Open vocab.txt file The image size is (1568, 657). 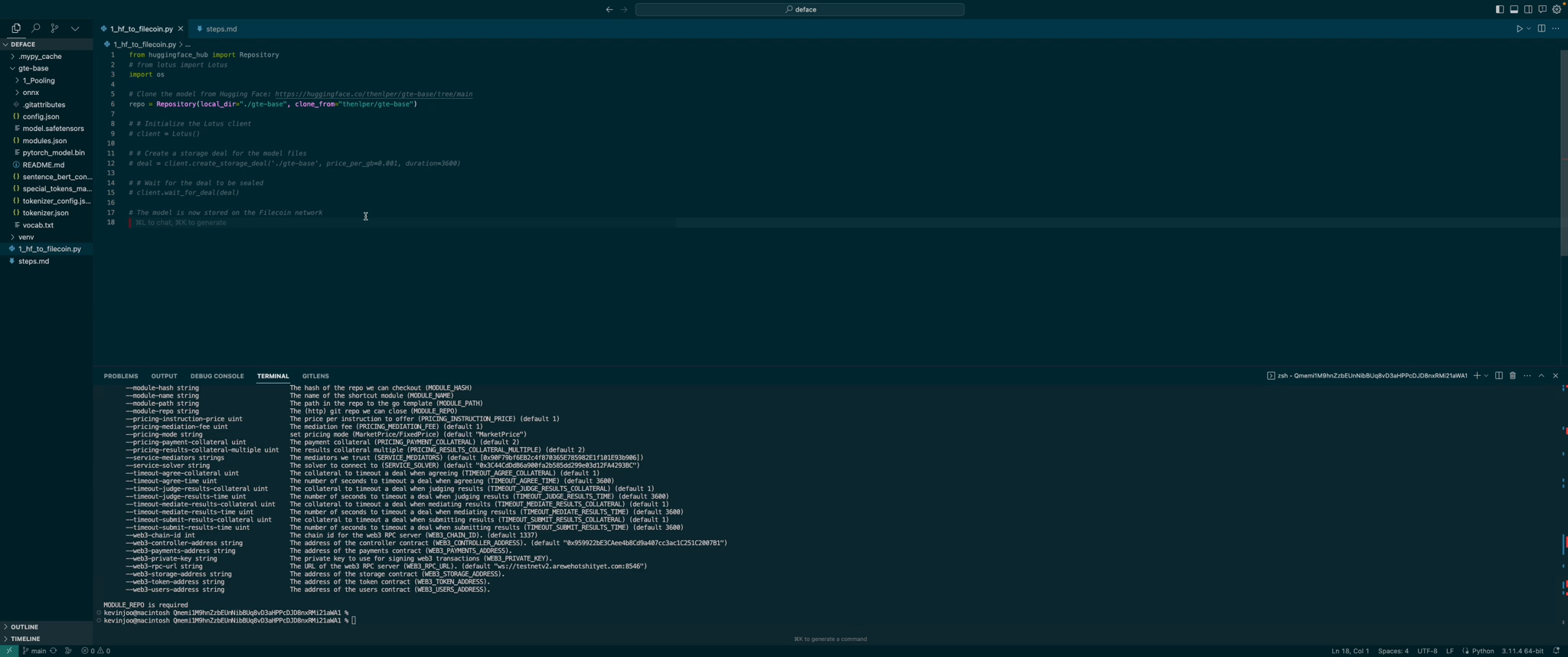46,225
